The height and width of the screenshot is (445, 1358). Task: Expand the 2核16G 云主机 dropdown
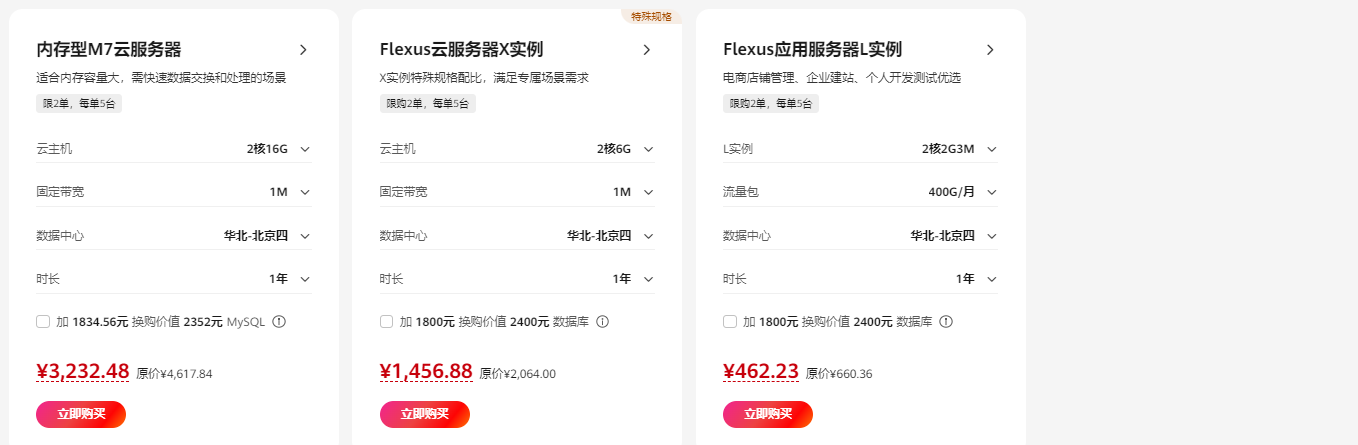click(x=305, y=149)
